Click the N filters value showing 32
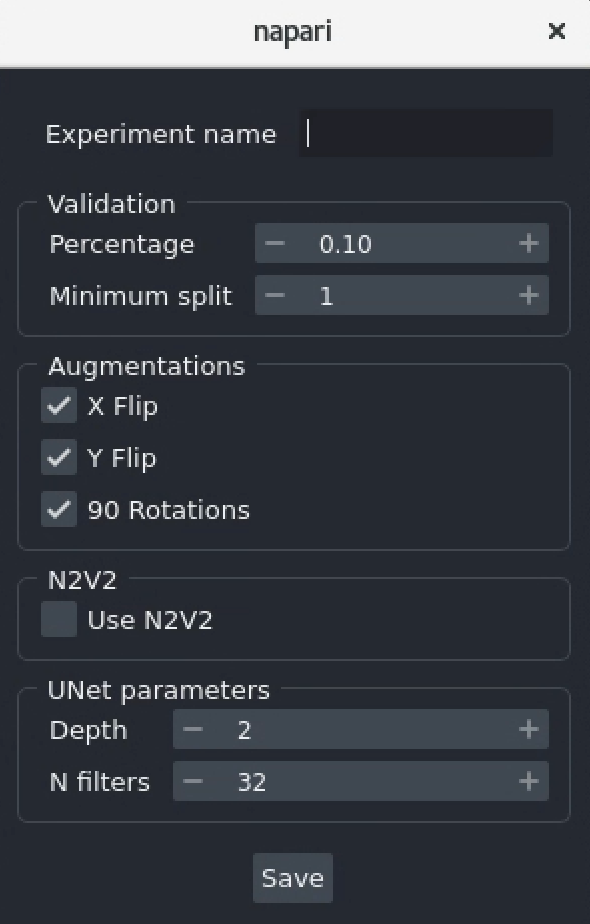Screen dimensions: 590x924 click(x=350, y=781)
